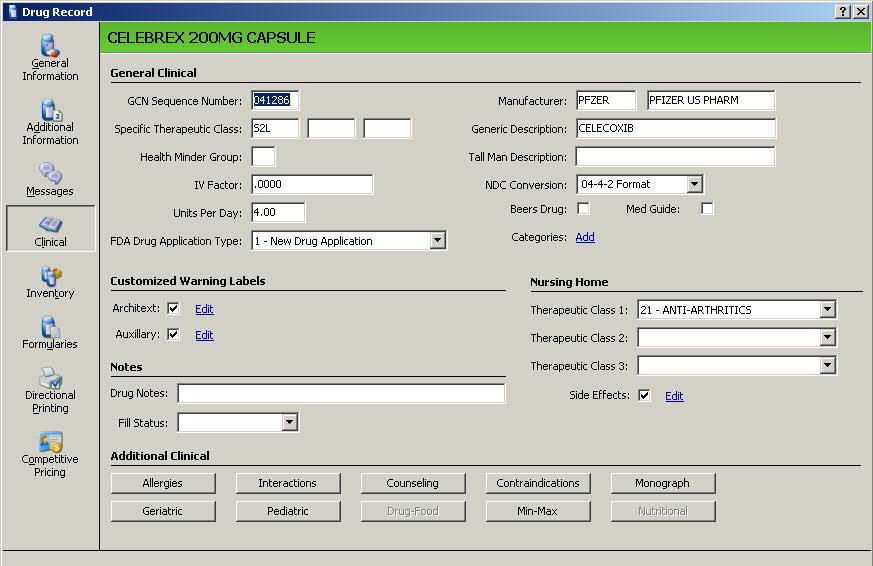
Task: Click the Add link for Categories
Action: pyautogui.click(x=585, y=237)
